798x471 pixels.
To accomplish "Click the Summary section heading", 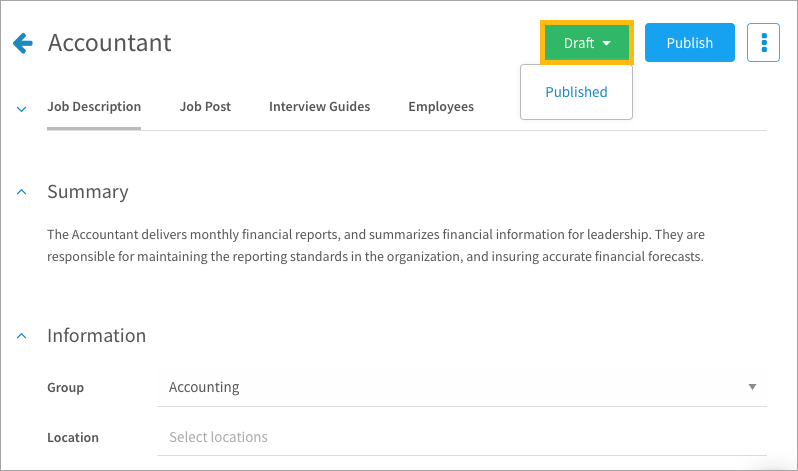I will point(88,192).
